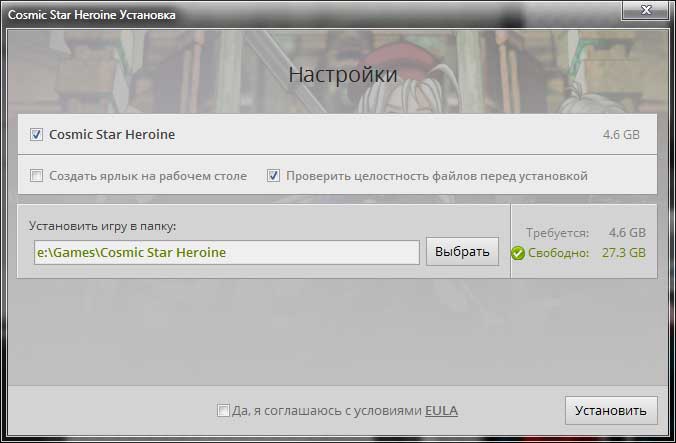Close the installer window with X
Screen dimensions: 676x443
pos(645,10)
